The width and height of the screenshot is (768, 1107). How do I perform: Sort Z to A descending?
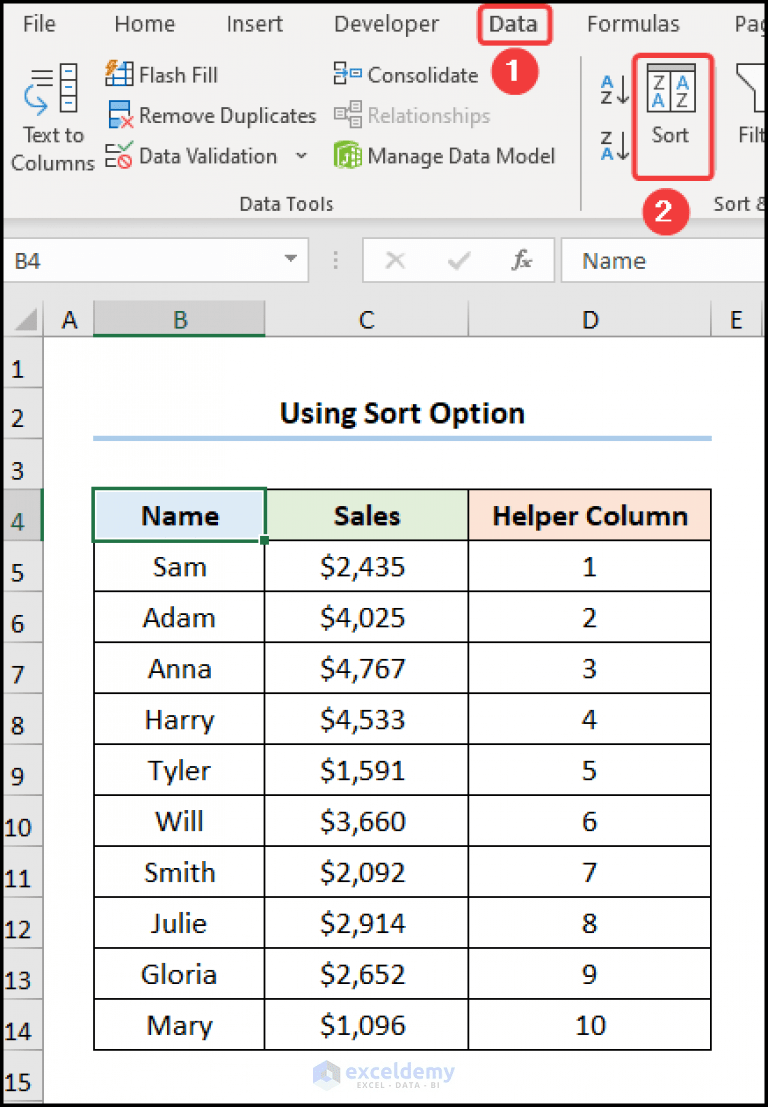614,146
